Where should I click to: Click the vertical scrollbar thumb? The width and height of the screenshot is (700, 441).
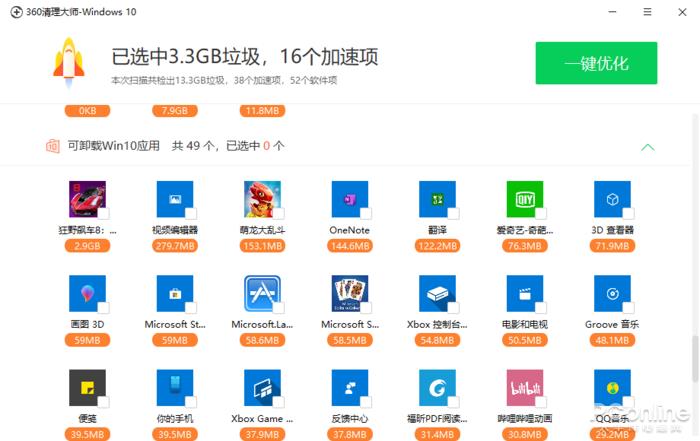695,359
